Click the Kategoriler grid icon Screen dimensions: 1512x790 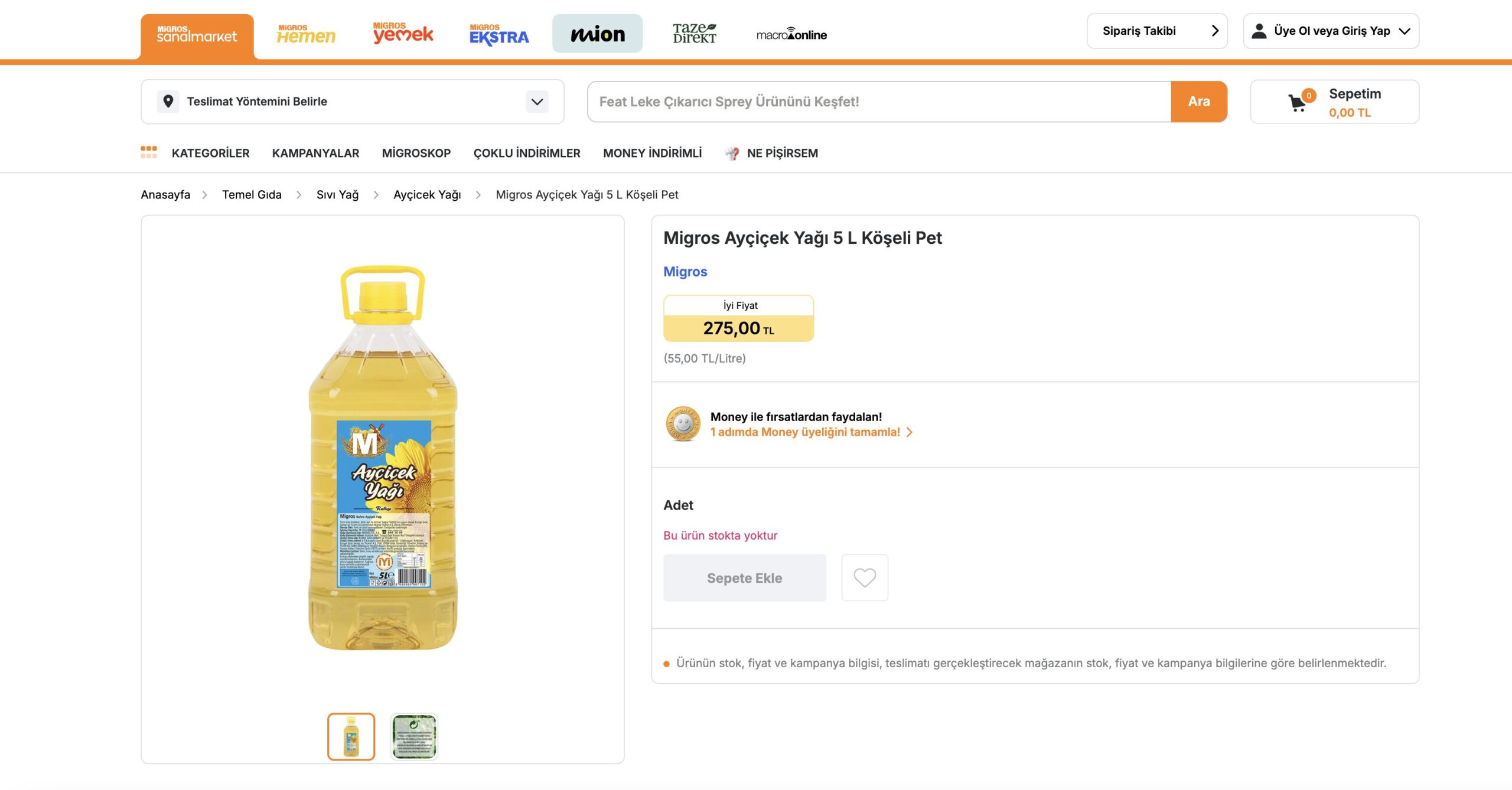pos(149,152)
